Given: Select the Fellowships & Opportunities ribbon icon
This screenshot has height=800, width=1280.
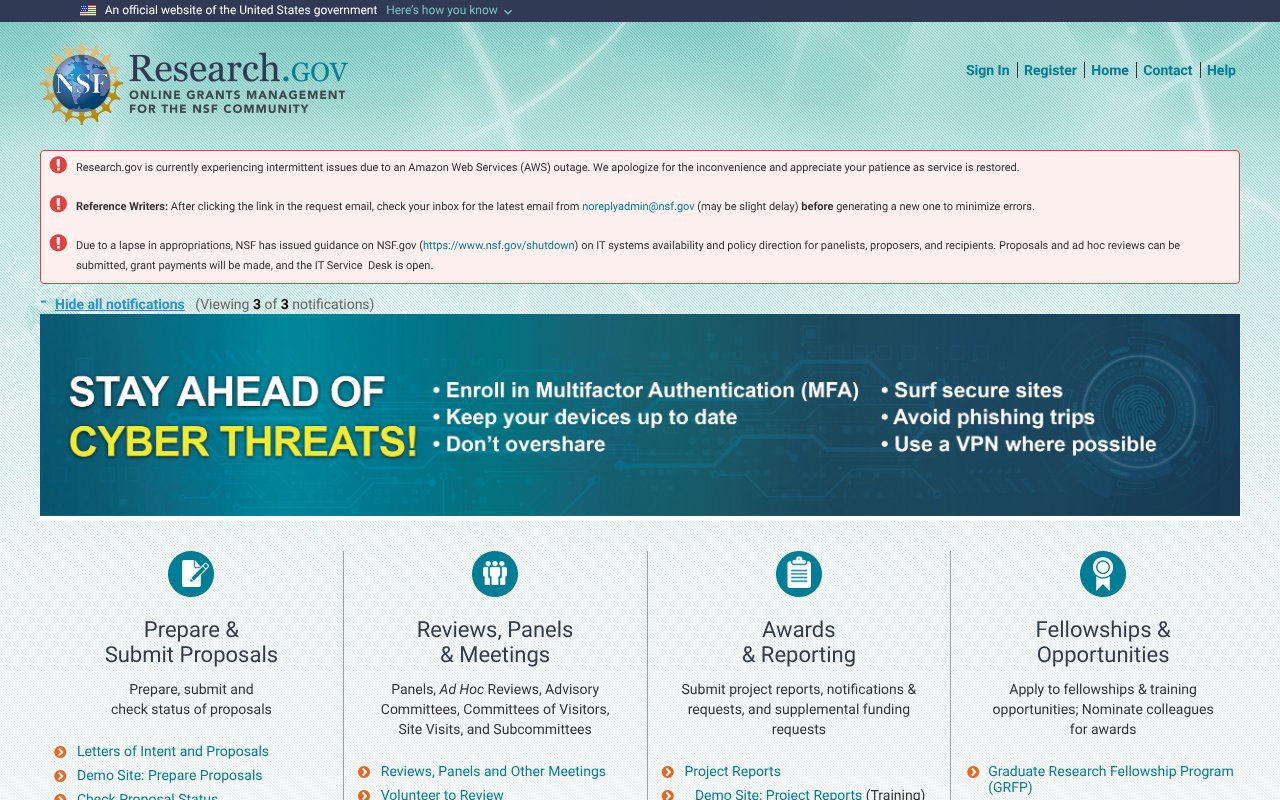Looking at the screenshot, I should (1102, 573).
